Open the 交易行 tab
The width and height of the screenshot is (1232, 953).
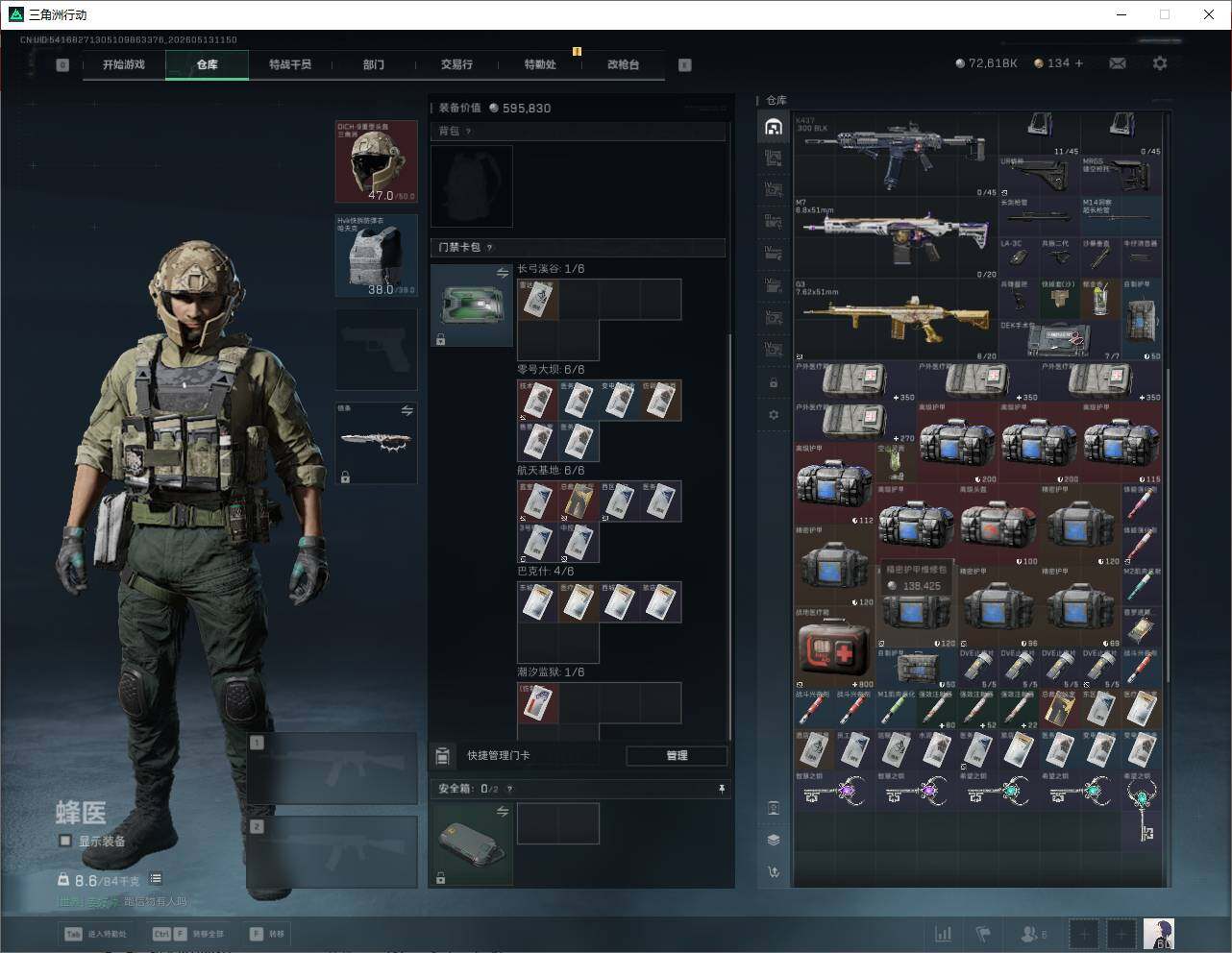tap(456, 64)
